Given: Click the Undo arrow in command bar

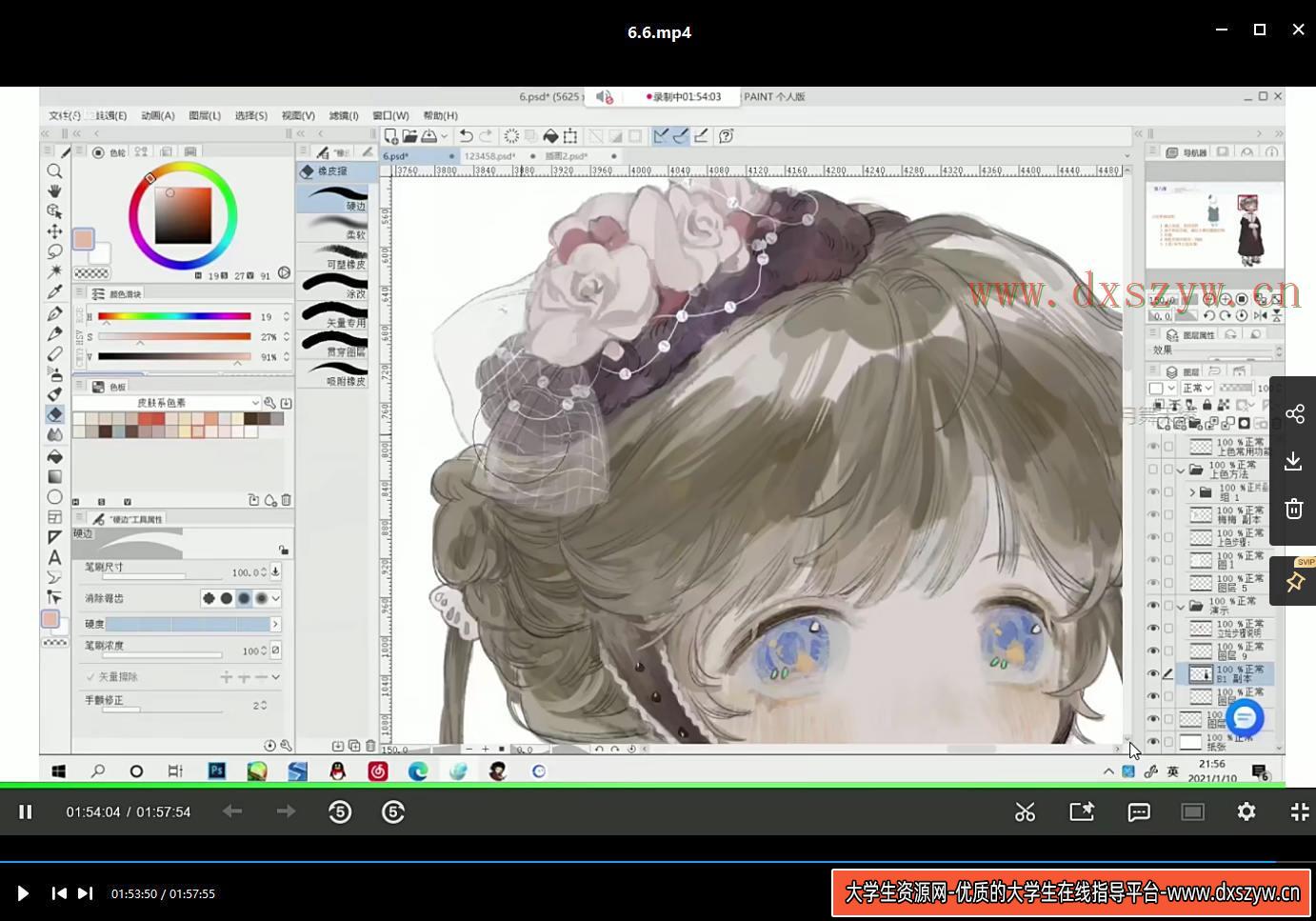Looking at the screenshot, I should tap(466, 136).
